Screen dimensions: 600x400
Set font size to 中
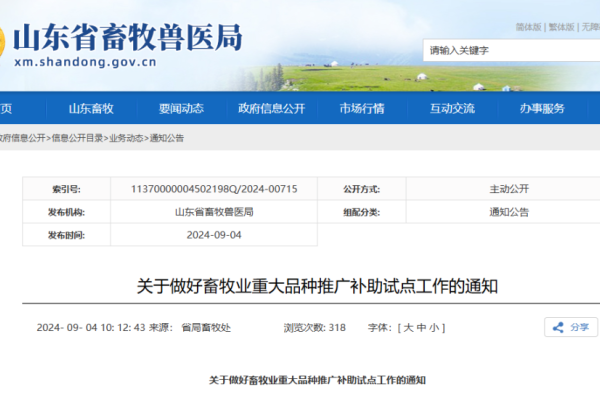(421, 328)
